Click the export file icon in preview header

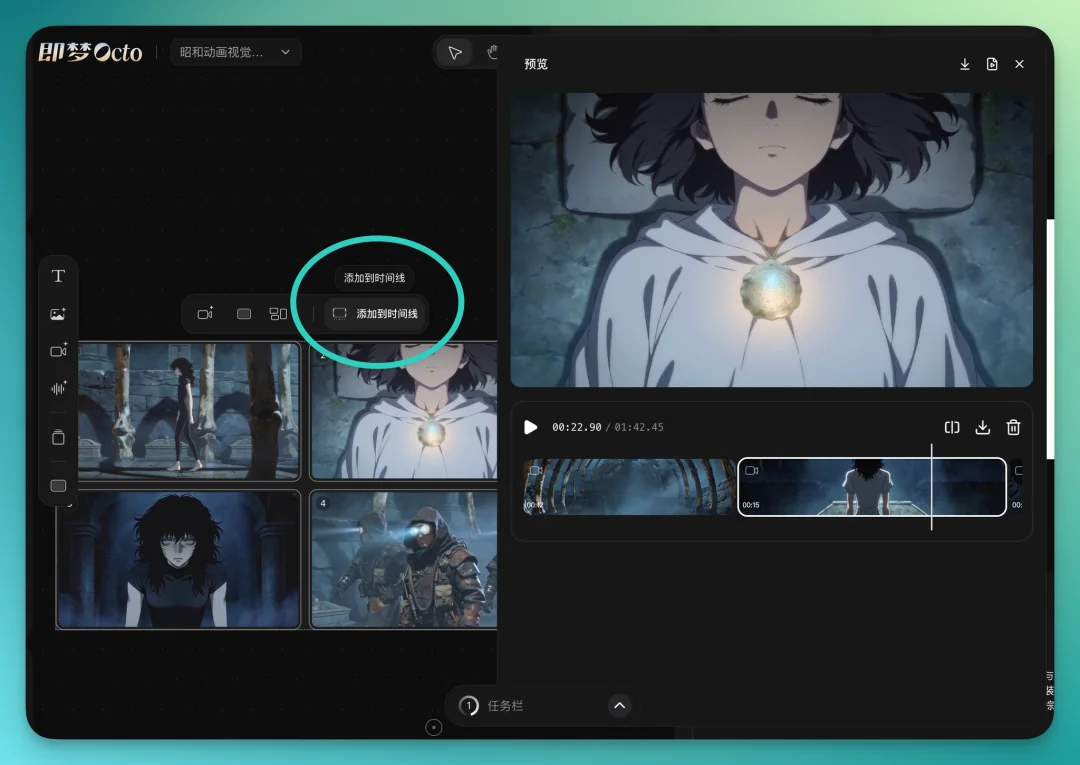992,64
